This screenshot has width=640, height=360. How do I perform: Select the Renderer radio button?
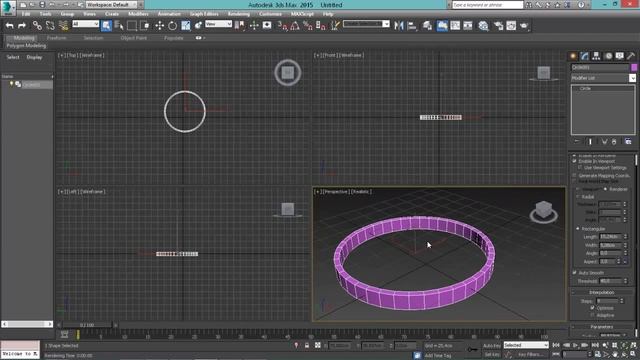click(x=606, y=189)
